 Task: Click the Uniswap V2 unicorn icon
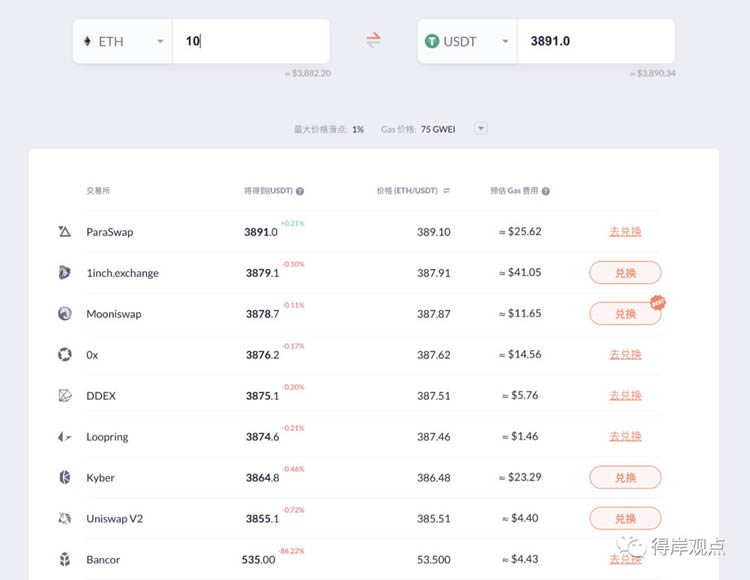pos(65,519)
